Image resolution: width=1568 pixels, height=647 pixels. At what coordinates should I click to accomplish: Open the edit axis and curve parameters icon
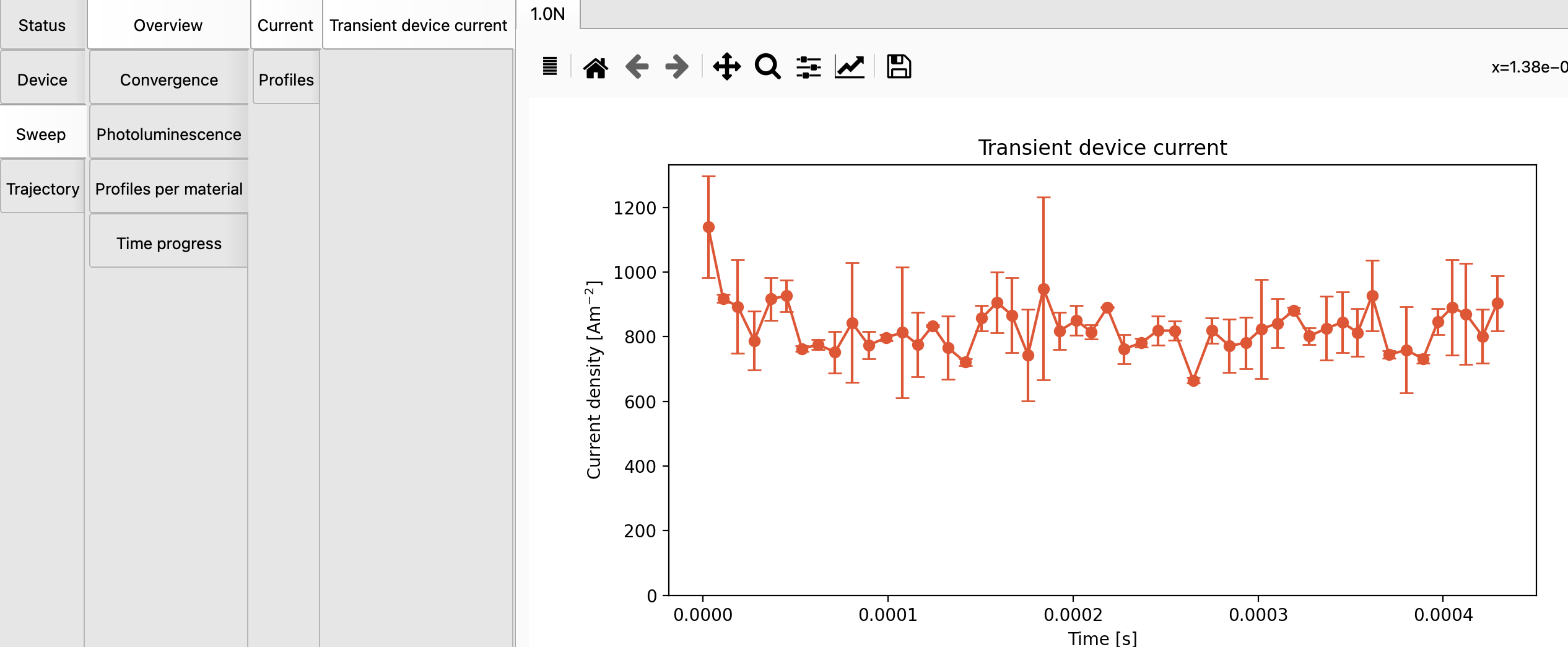850,67
